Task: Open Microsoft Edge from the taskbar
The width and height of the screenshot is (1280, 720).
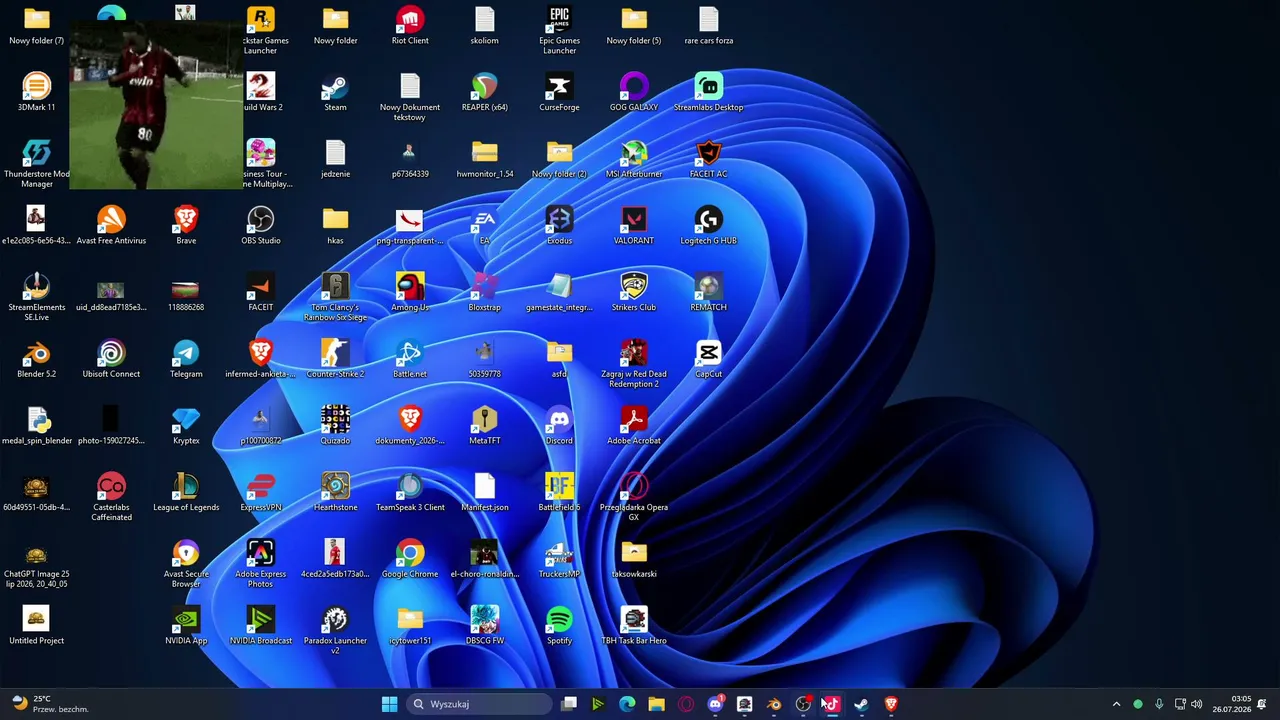Action: pyautogui.click(x=627, y=704)
